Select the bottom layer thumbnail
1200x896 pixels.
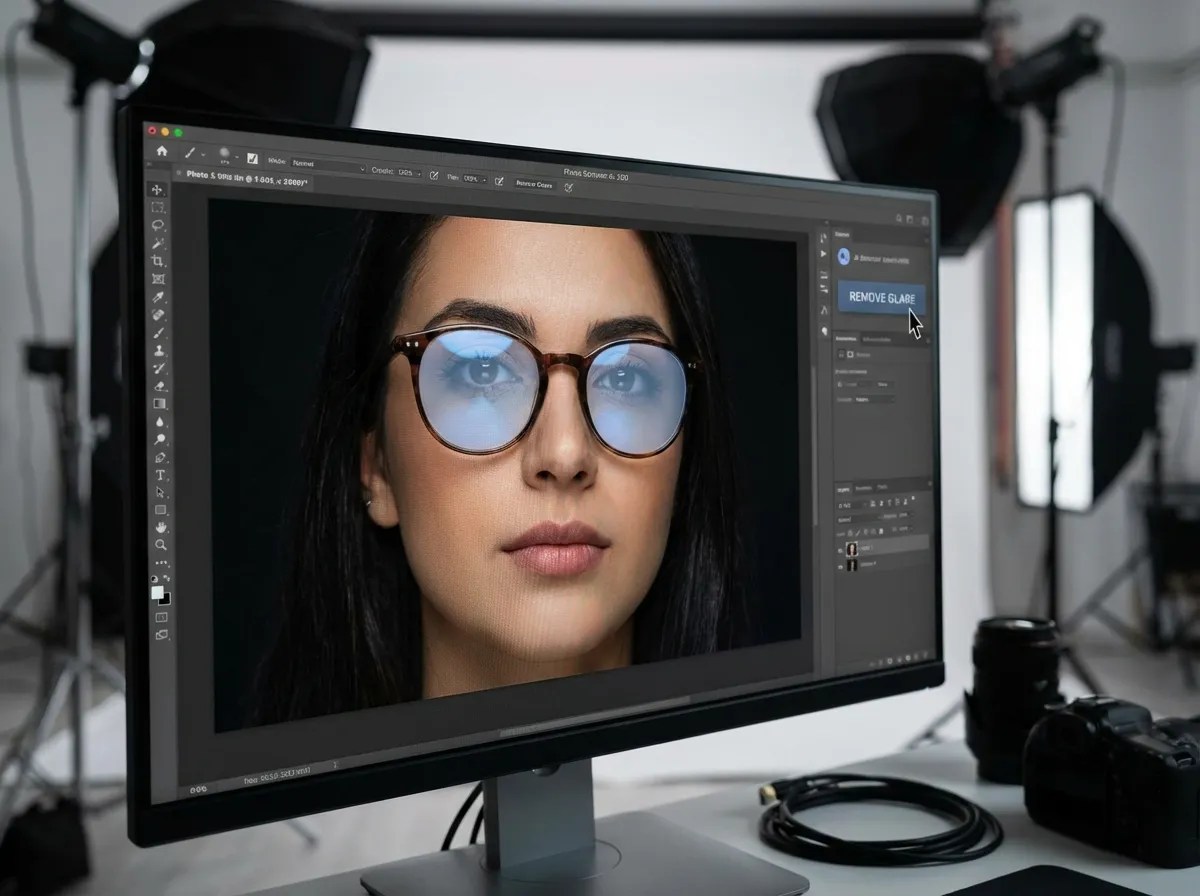852,565
